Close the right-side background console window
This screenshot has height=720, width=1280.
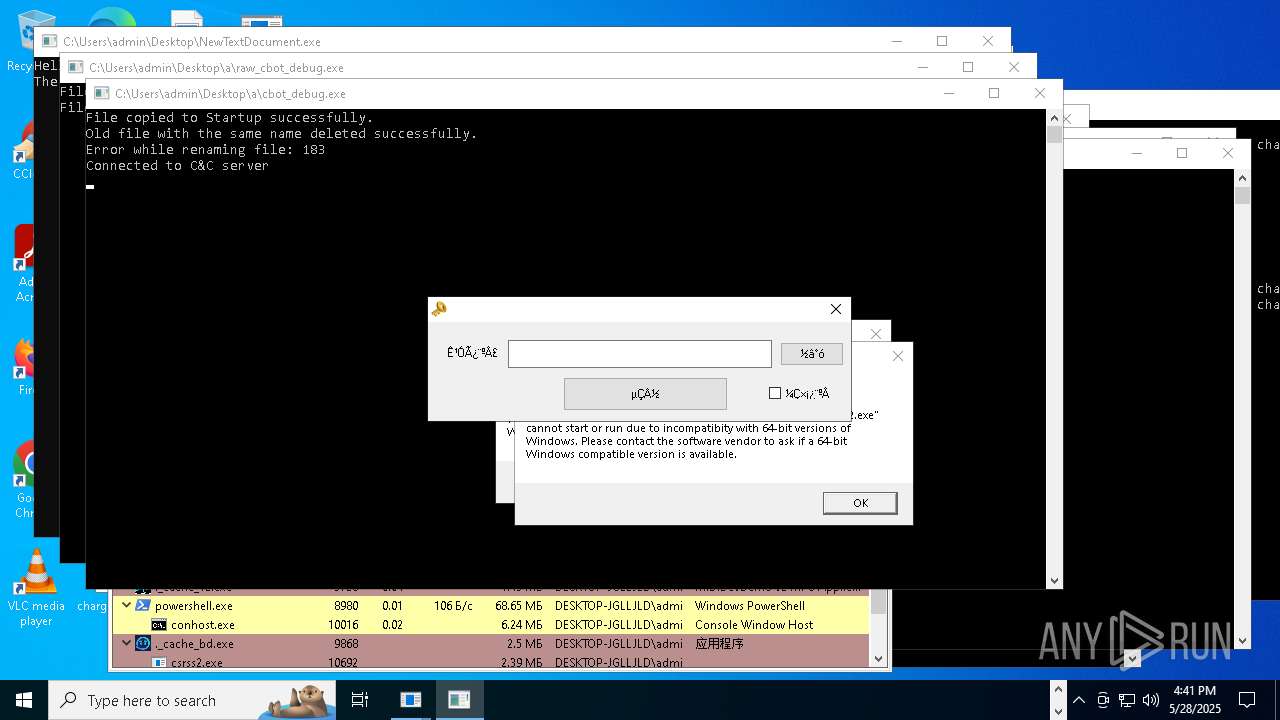[x=1228, y=153]
